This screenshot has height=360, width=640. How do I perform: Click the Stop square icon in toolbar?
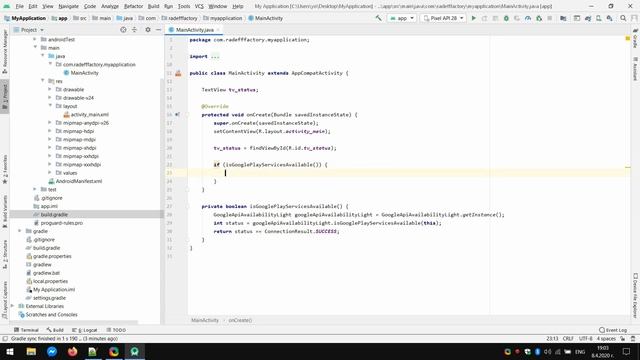[x=550, y=18]
